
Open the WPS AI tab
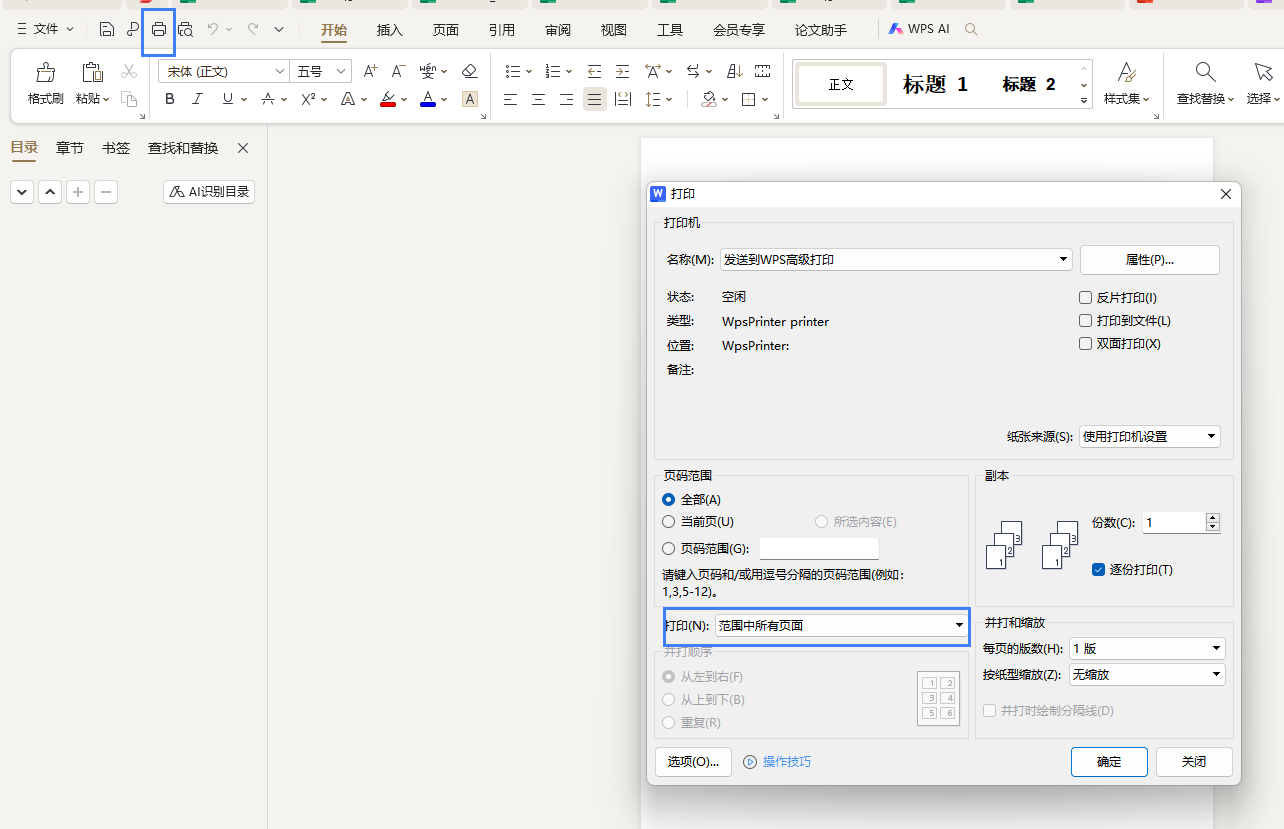(x=919, y=29)
